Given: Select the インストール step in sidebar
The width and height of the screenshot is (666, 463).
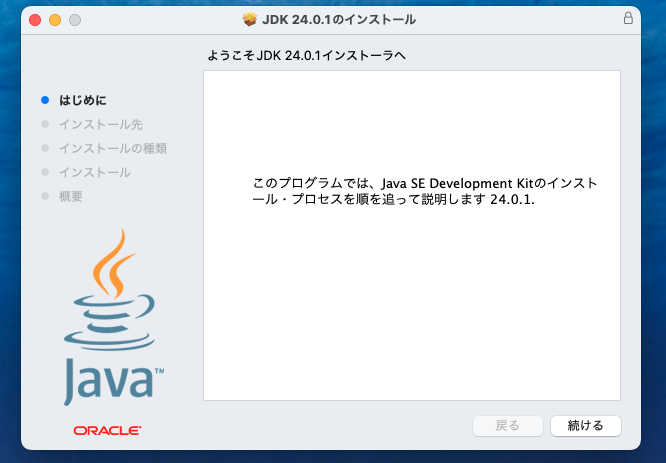Looking at the screenshot, I should [95, 172].
